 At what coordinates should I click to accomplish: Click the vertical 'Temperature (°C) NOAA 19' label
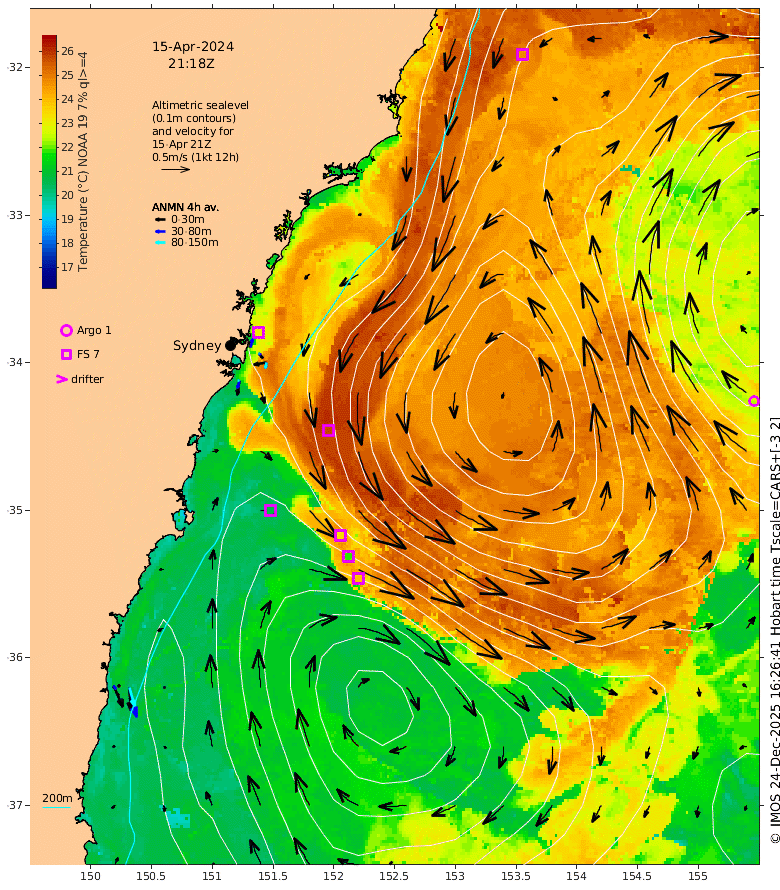pos(83,162)
